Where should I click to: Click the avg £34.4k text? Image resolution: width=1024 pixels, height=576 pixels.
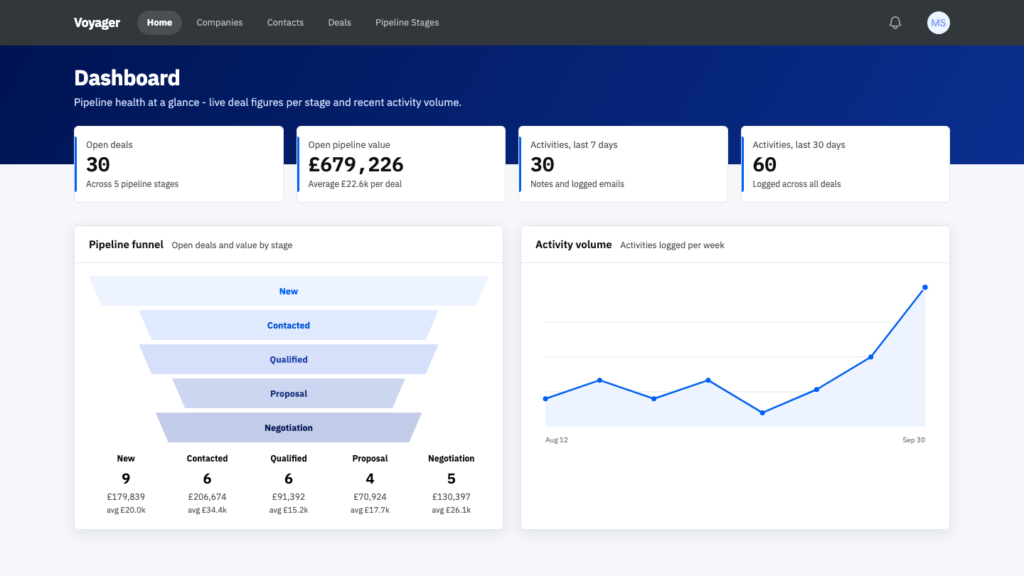[207, 510]
